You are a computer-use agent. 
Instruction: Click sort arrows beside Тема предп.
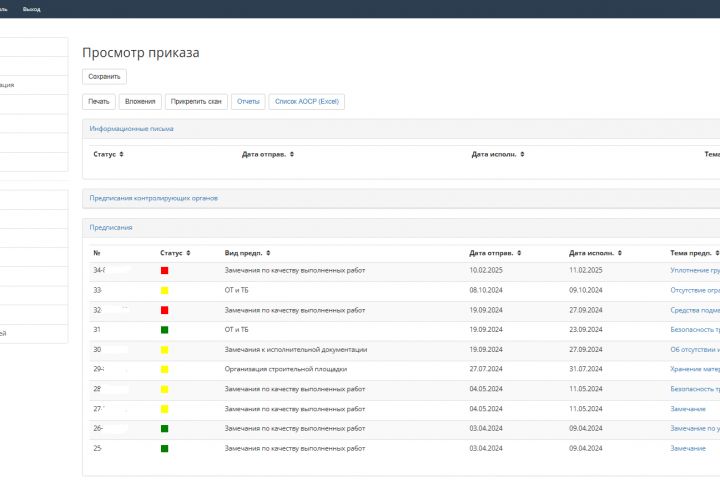[716, 253]
